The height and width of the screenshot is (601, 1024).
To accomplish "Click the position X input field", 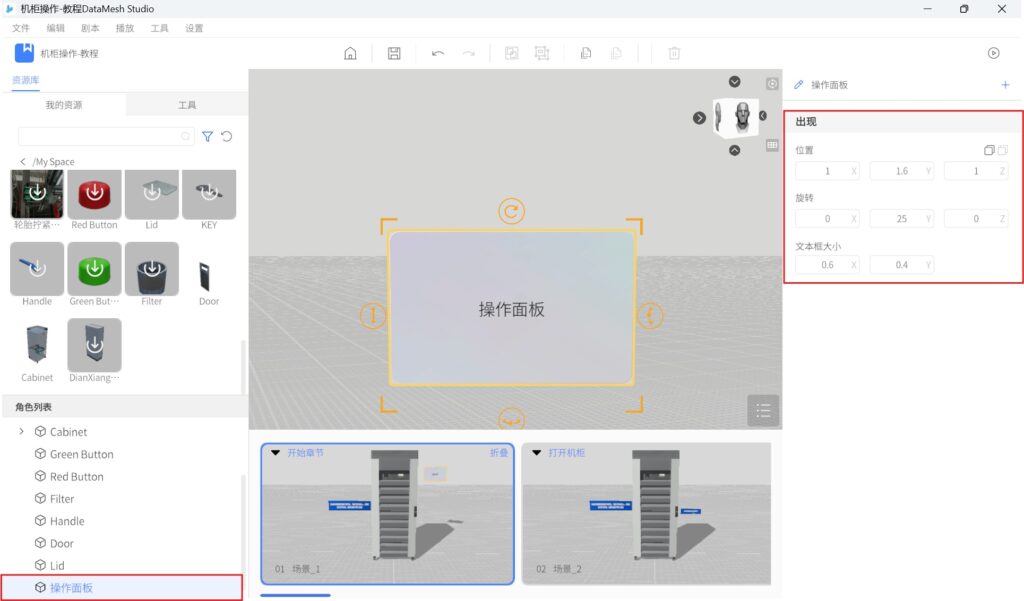I will click(x=820, y=171).
